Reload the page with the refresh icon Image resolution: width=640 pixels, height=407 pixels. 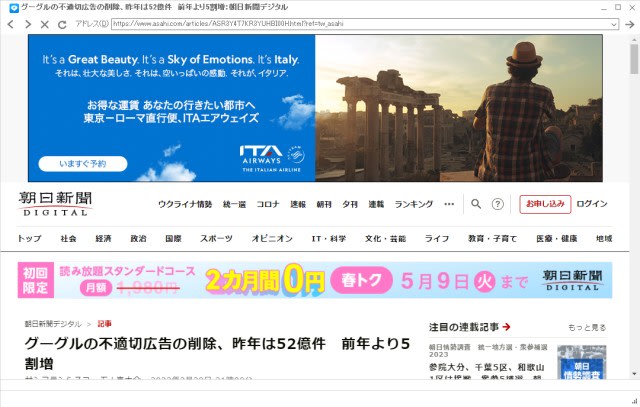pyautogui.click(x=62, y=24)
